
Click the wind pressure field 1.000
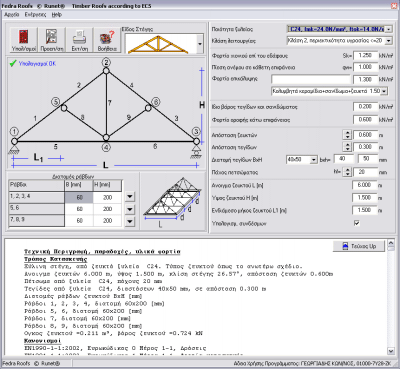pyautogui.click(x=365, y=67)
